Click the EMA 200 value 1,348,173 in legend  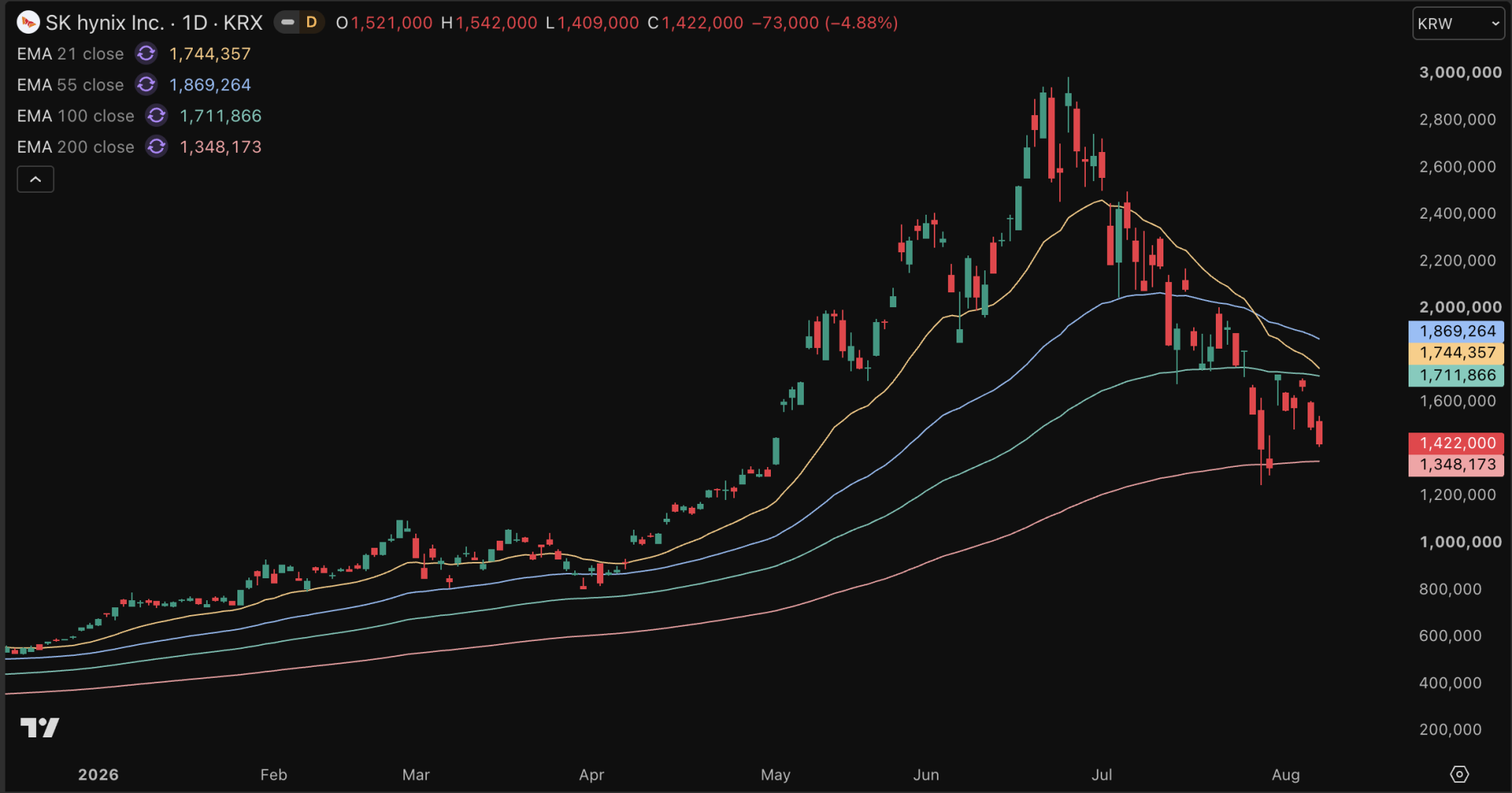(221, 147)
